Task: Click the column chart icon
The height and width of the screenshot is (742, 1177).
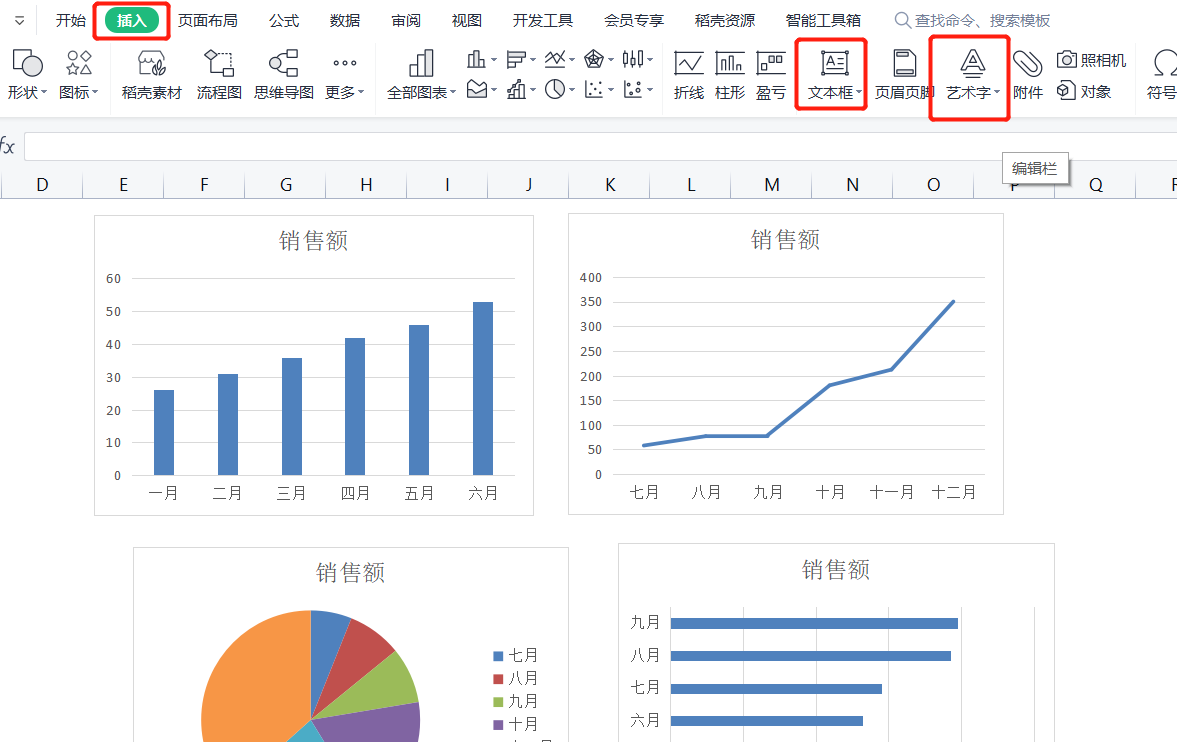Action: pyautogui.click(x=476, y=59)
